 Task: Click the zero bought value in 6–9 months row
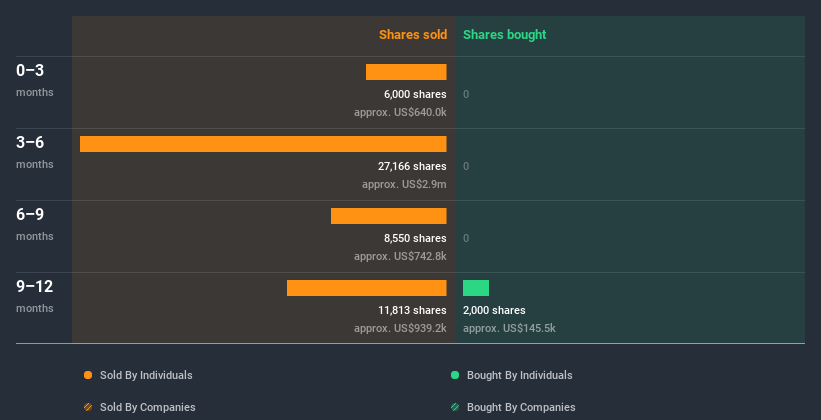click(466, 238)
